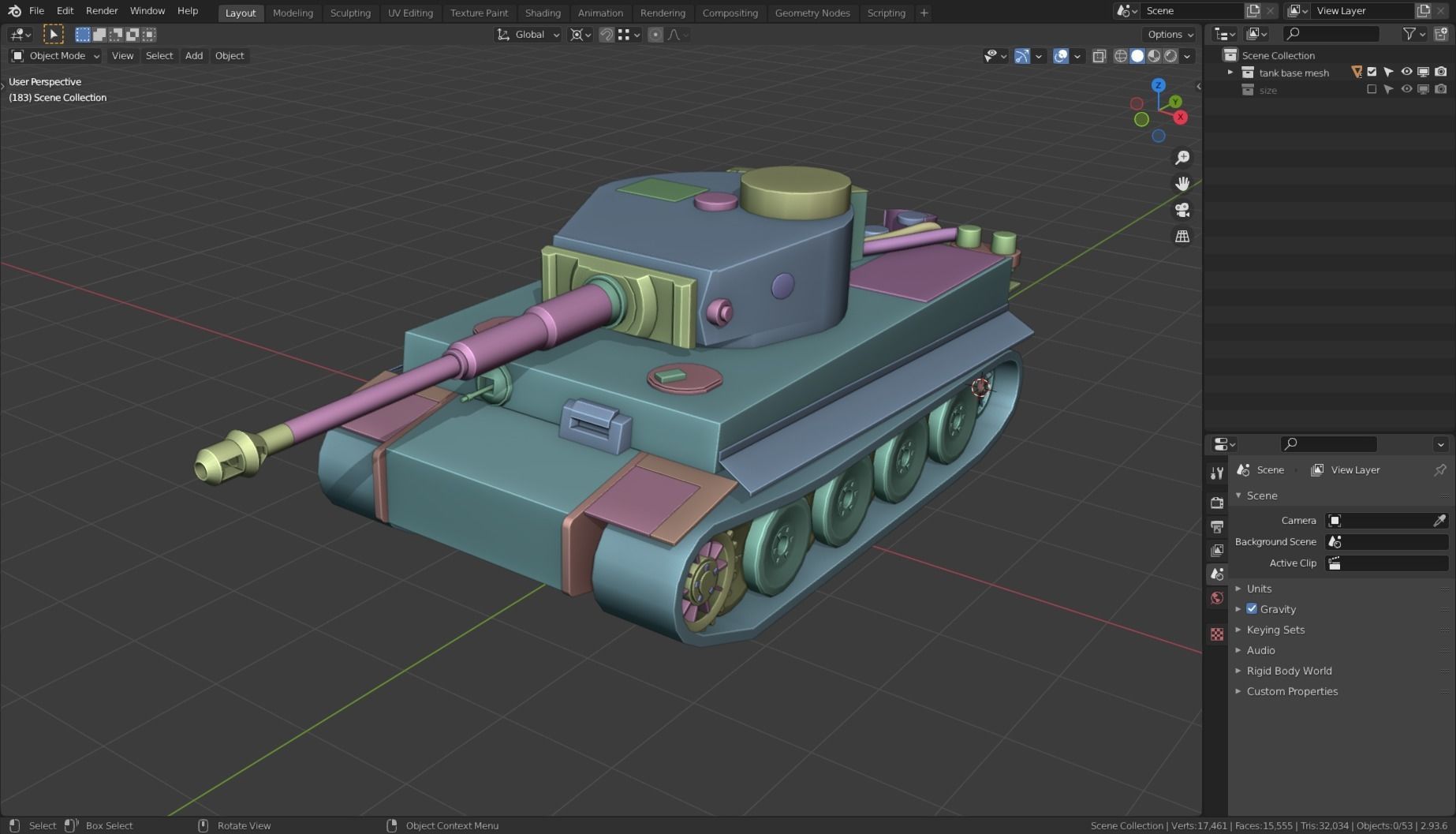Switch to the Shading workspace tab
Viewport: 1456px width, 834px height.
(x=543, y=13)
